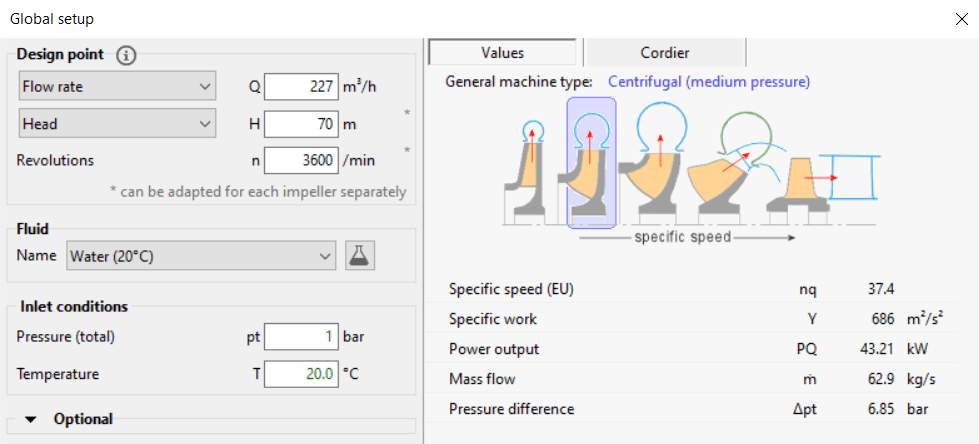Open the Flow rate dropdown
This screenshot has width=979, height=444.
pyautogui.click(x=117, y=87)
